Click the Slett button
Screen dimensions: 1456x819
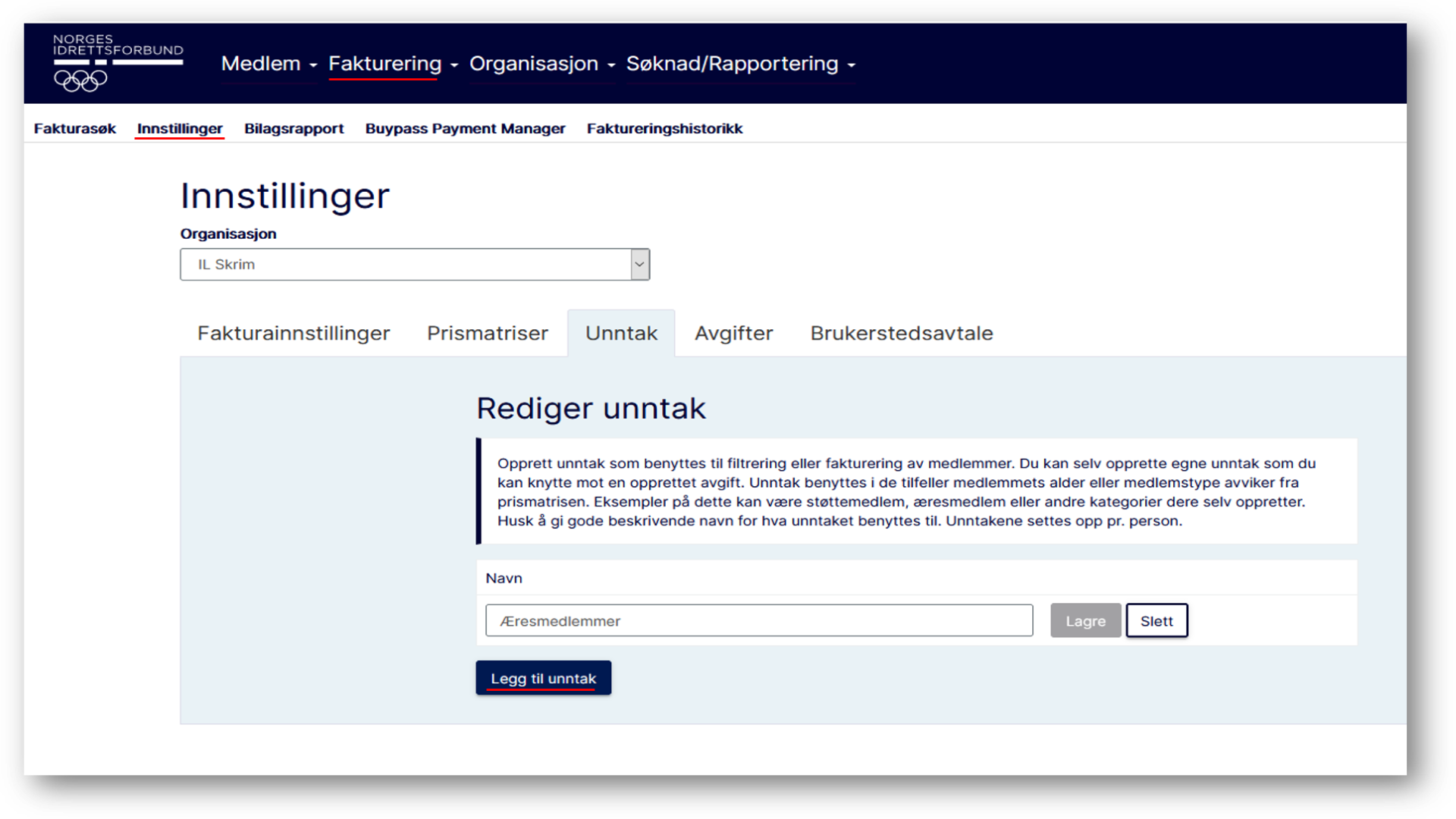(x=1156, y=621)
